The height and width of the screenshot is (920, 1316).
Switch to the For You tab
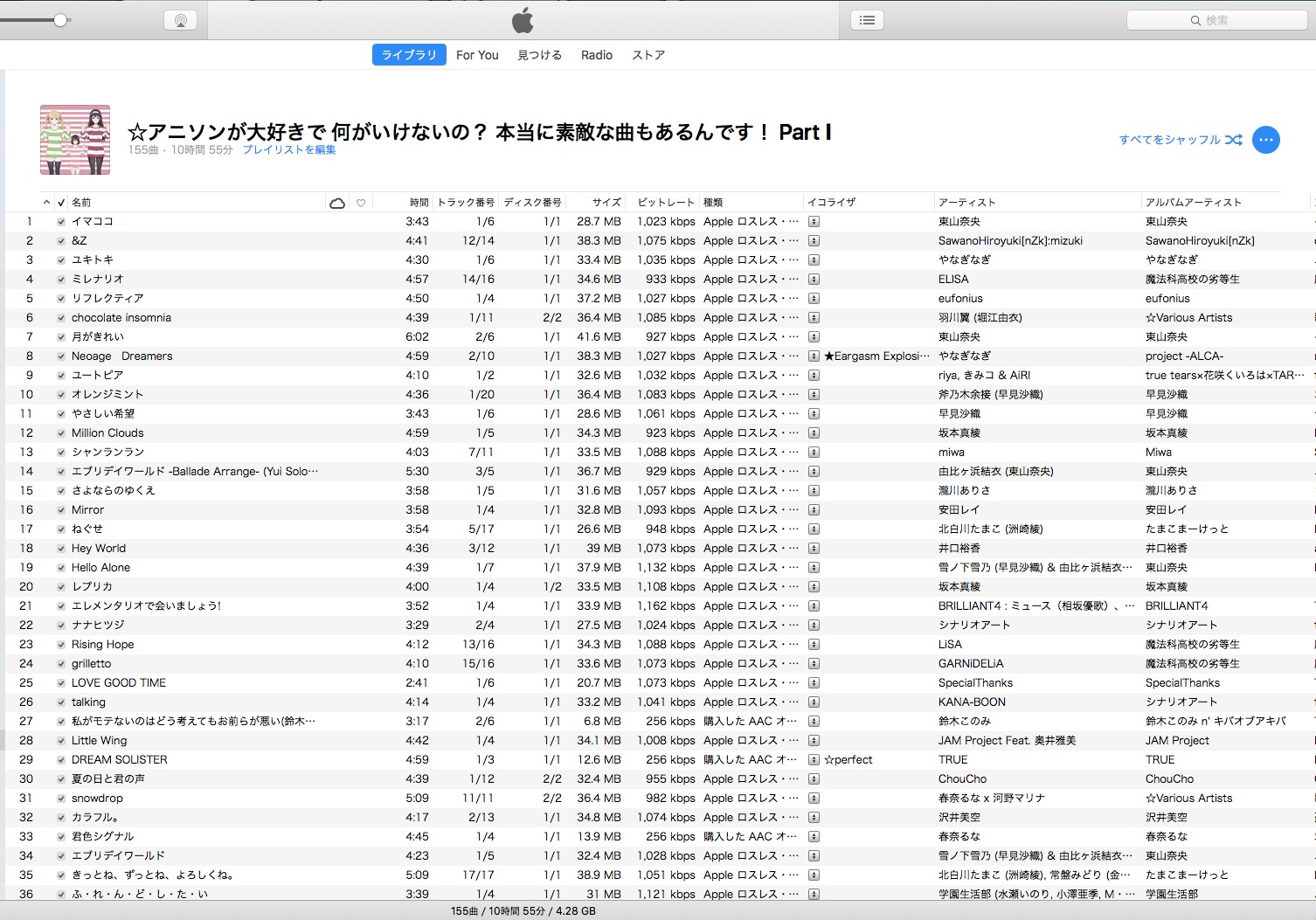click(477, 55)
